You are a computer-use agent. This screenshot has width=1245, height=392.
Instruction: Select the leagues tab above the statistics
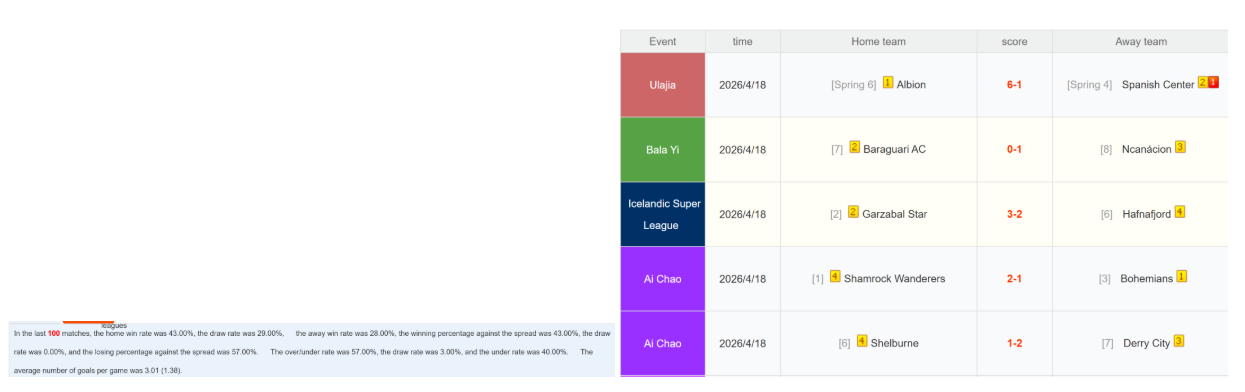coord(113,325)
